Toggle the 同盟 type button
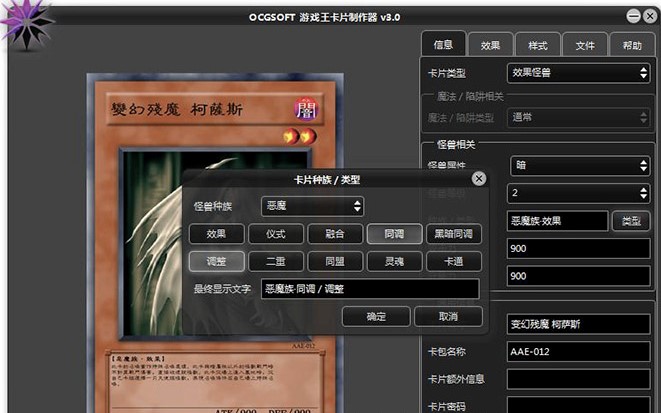 click(x=335, y=261)
